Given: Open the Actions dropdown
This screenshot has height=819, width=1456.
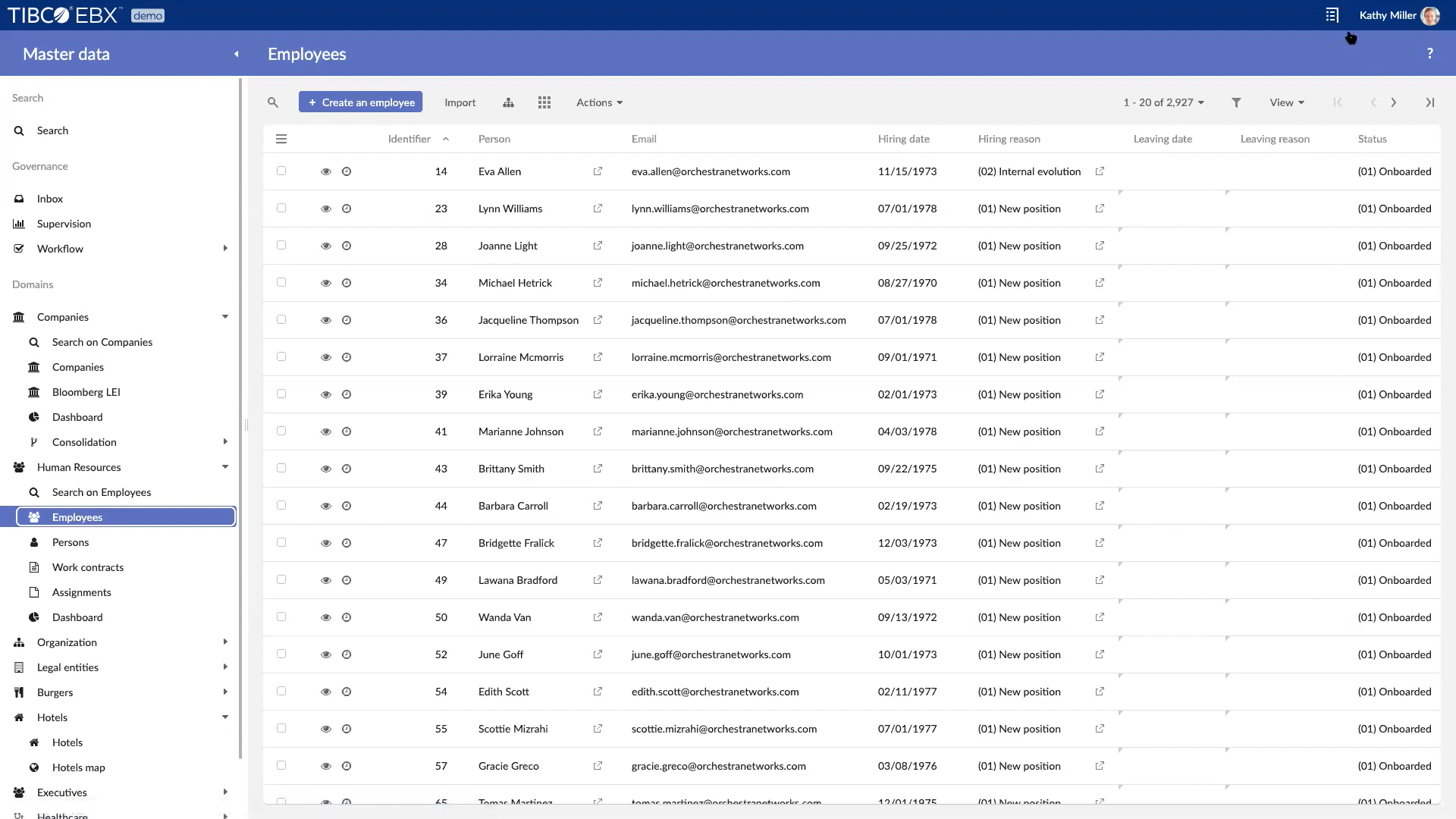Looking at the screenshot, I should pos(599,102).
